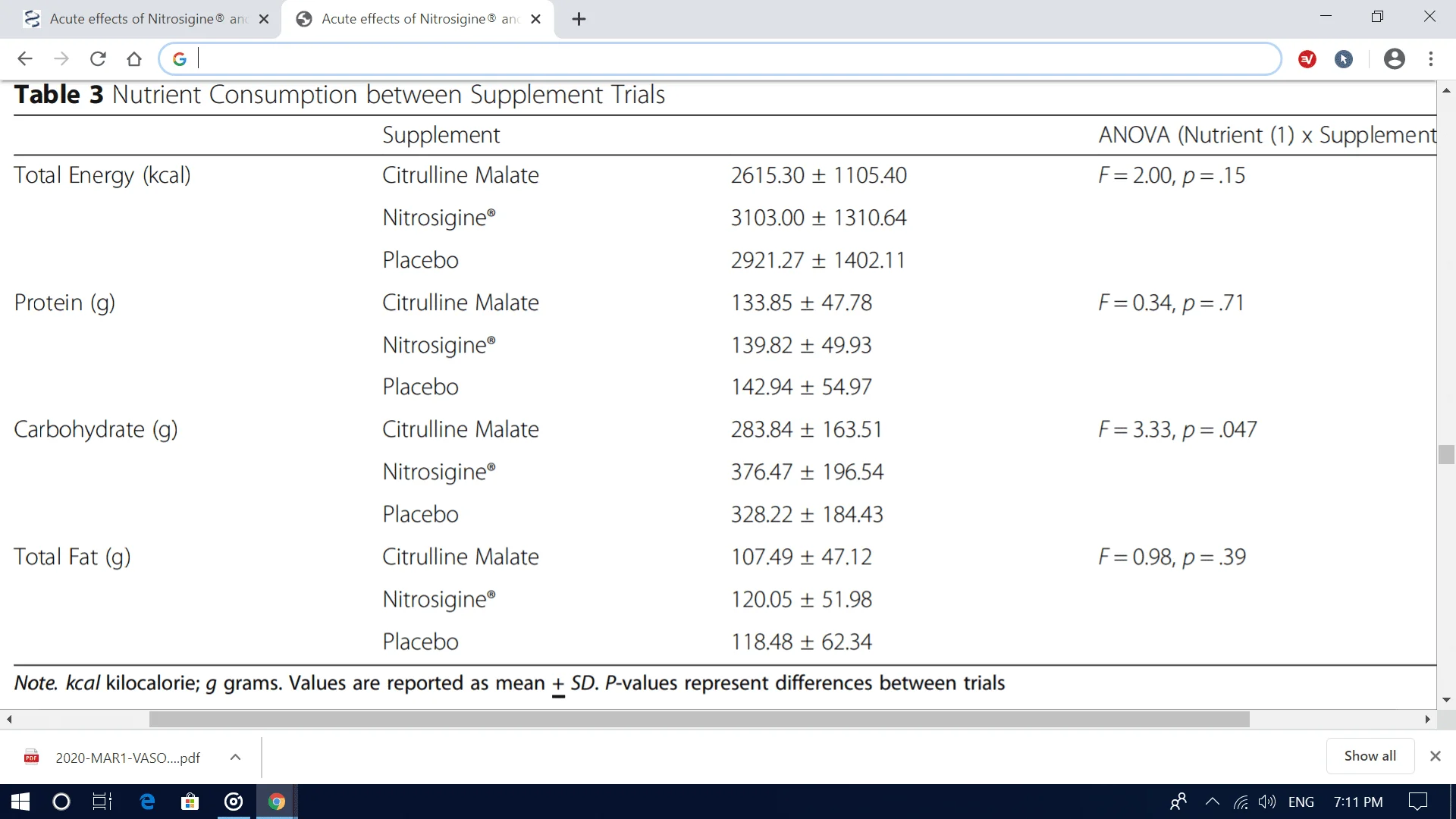Open Cortana search circle
The height and width of the screenshot is (819, 1456).
click(x=61, y=802)
